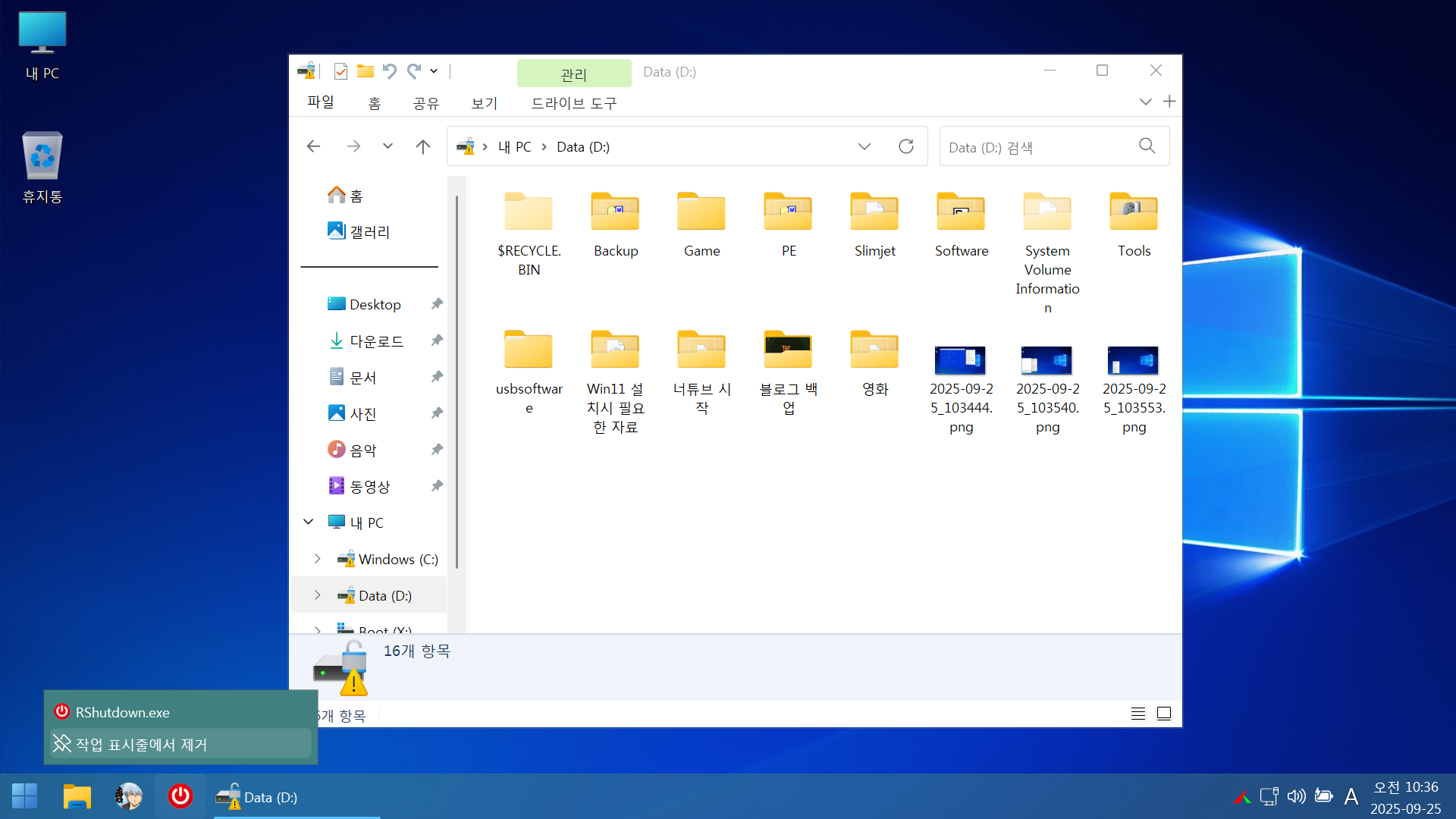The width and height of the screenshot is (1456, 819).
Task: Open the address bar history dropdown
Action: click(x=864, y=146)
